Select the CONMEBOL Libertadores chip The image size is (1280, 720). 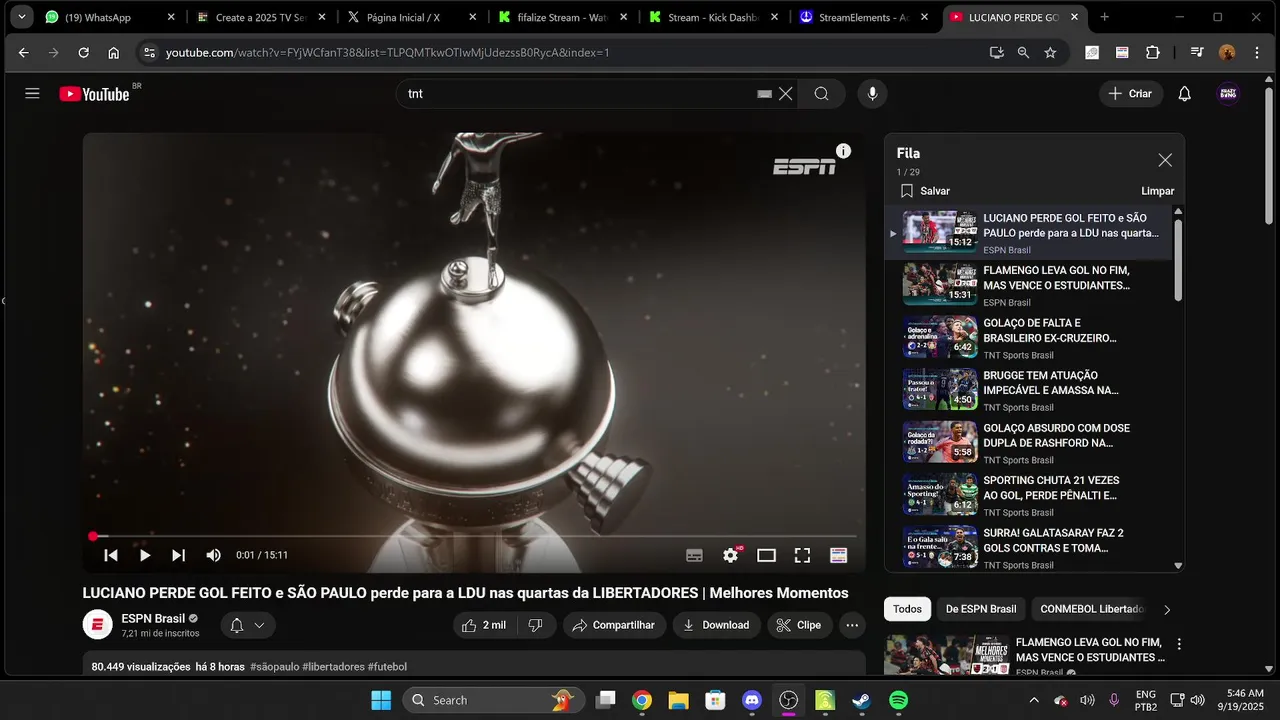1091,609
